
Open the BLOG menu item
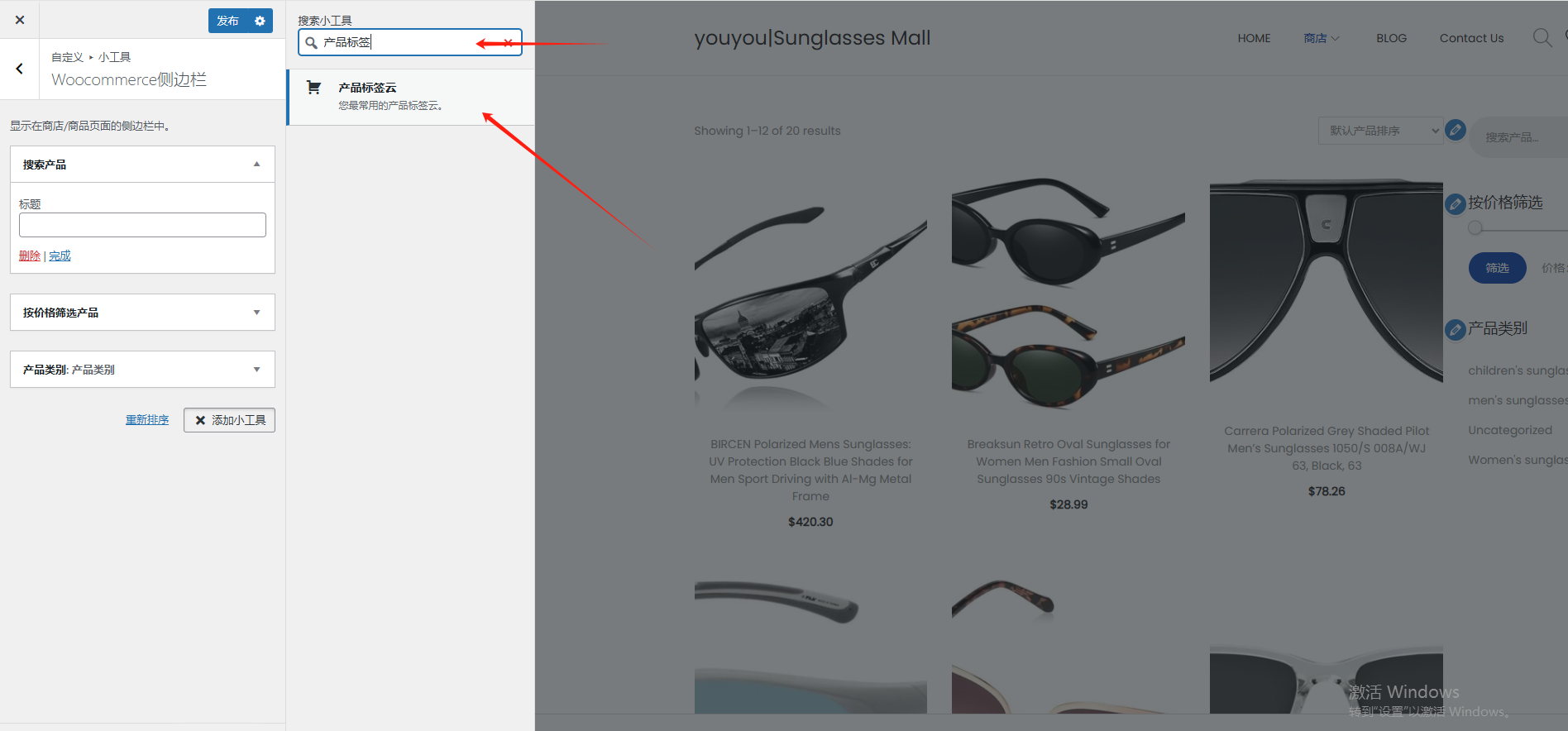coord(1391,38)
